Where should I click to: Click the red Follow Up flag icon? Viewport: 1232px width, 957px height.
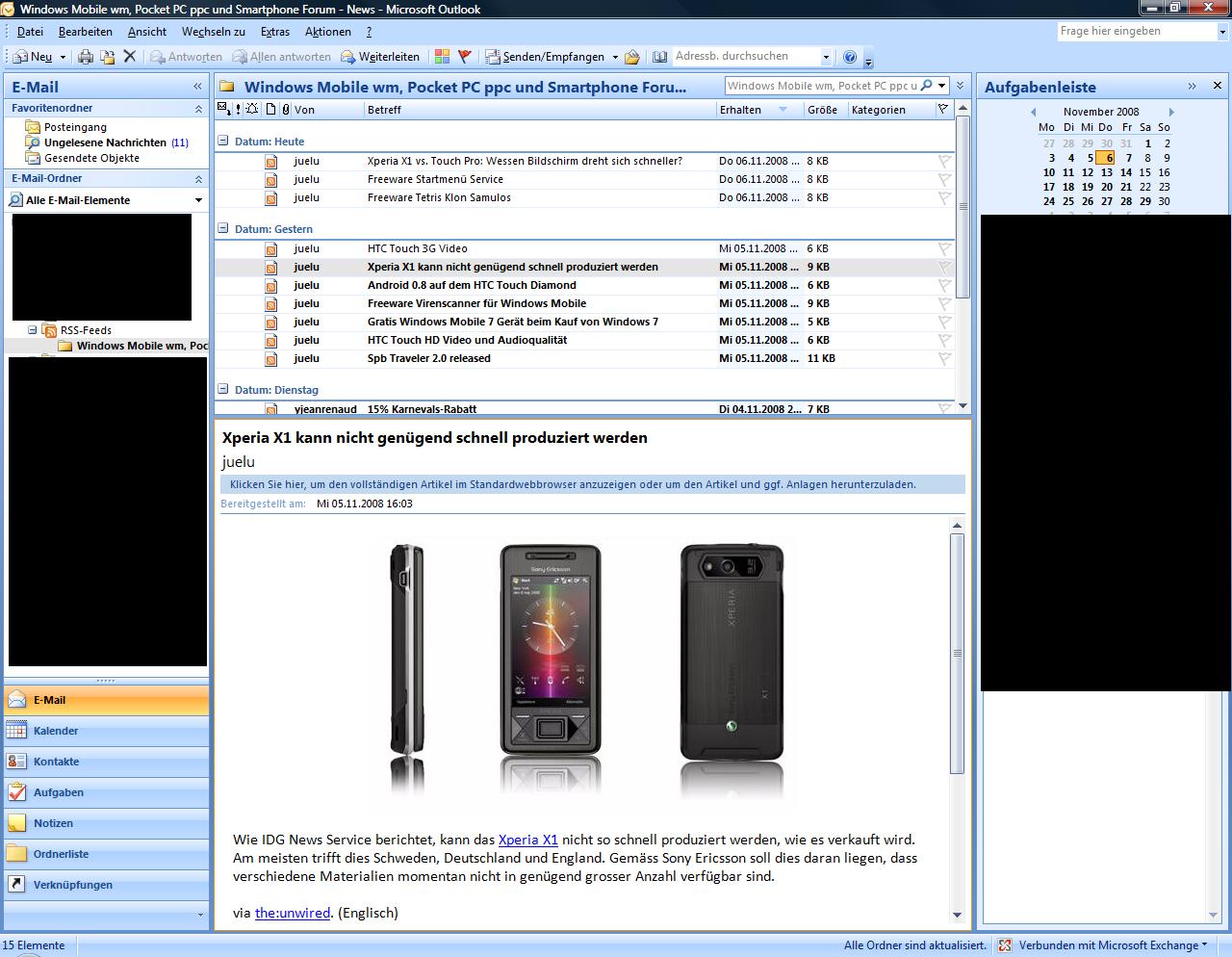click(x=464, y=57)
